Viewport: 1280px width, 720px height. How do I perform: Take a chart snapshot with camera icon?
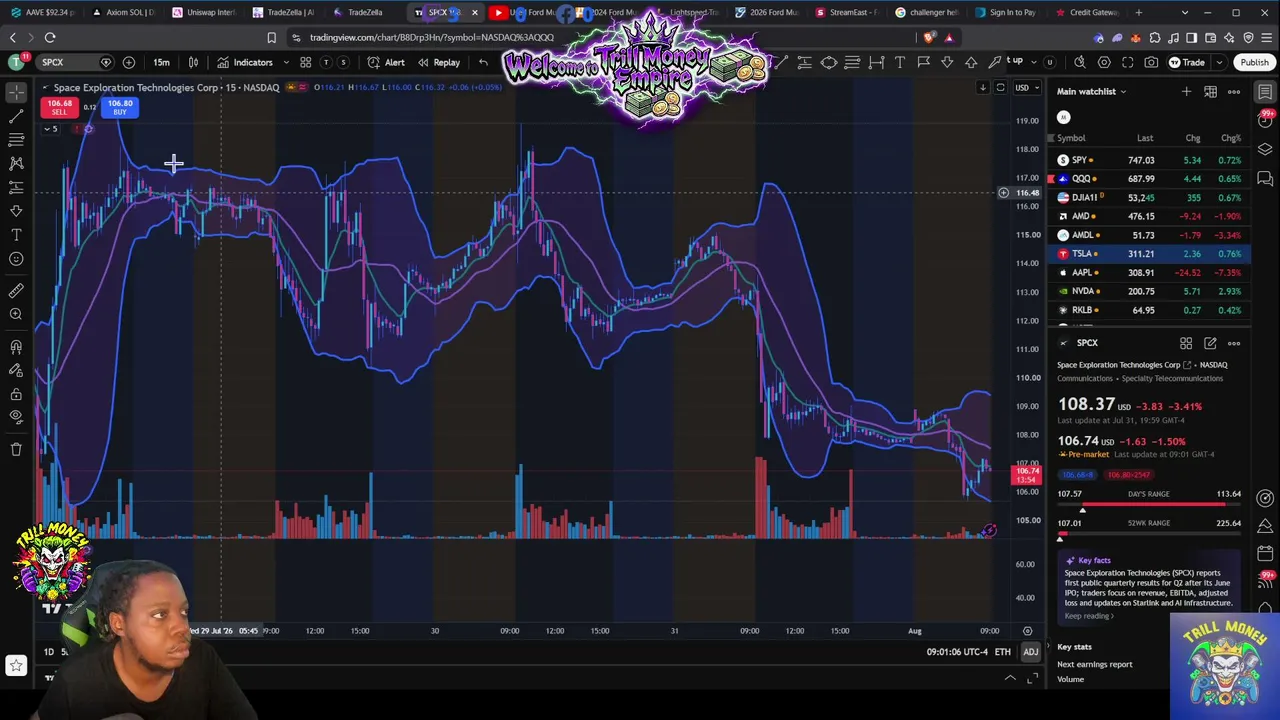pos(1151,62)
